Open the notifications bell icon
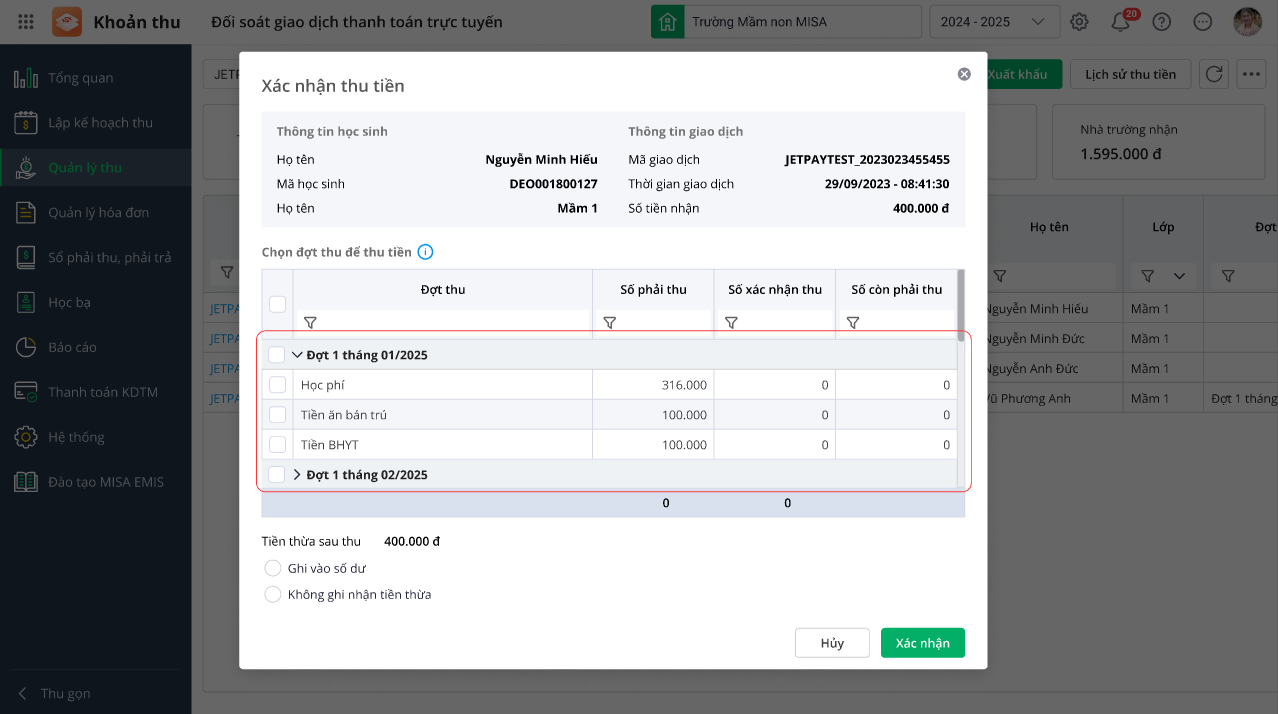 coord(1120,22)
